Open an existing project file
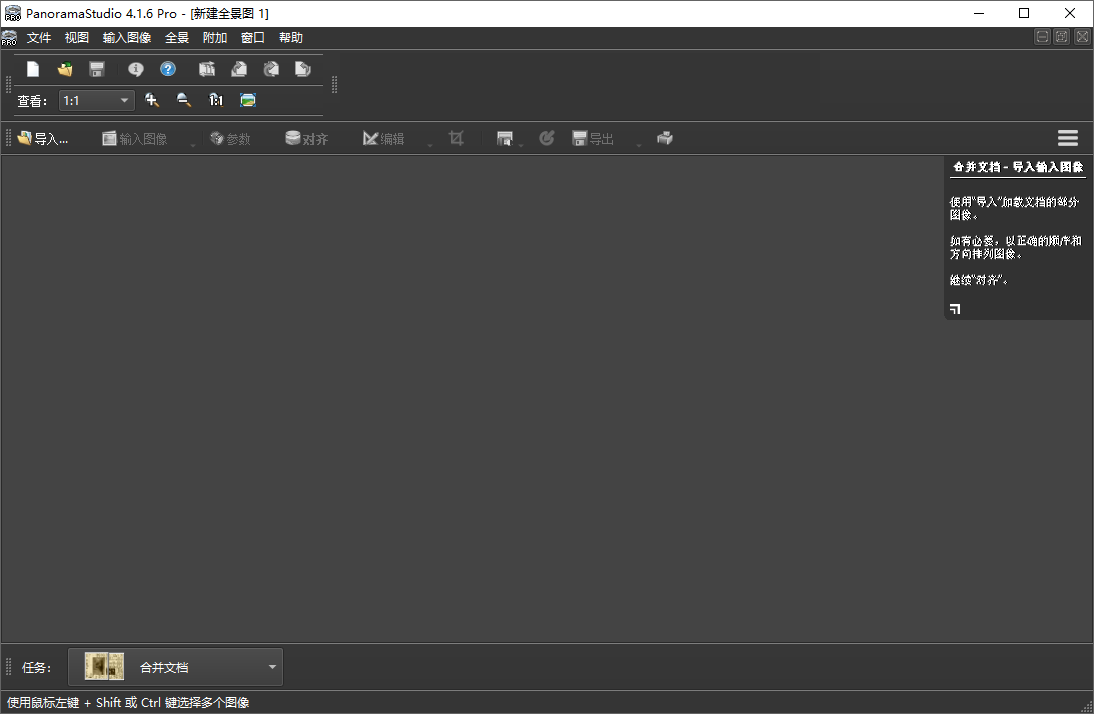 click(x=65, y=69)
